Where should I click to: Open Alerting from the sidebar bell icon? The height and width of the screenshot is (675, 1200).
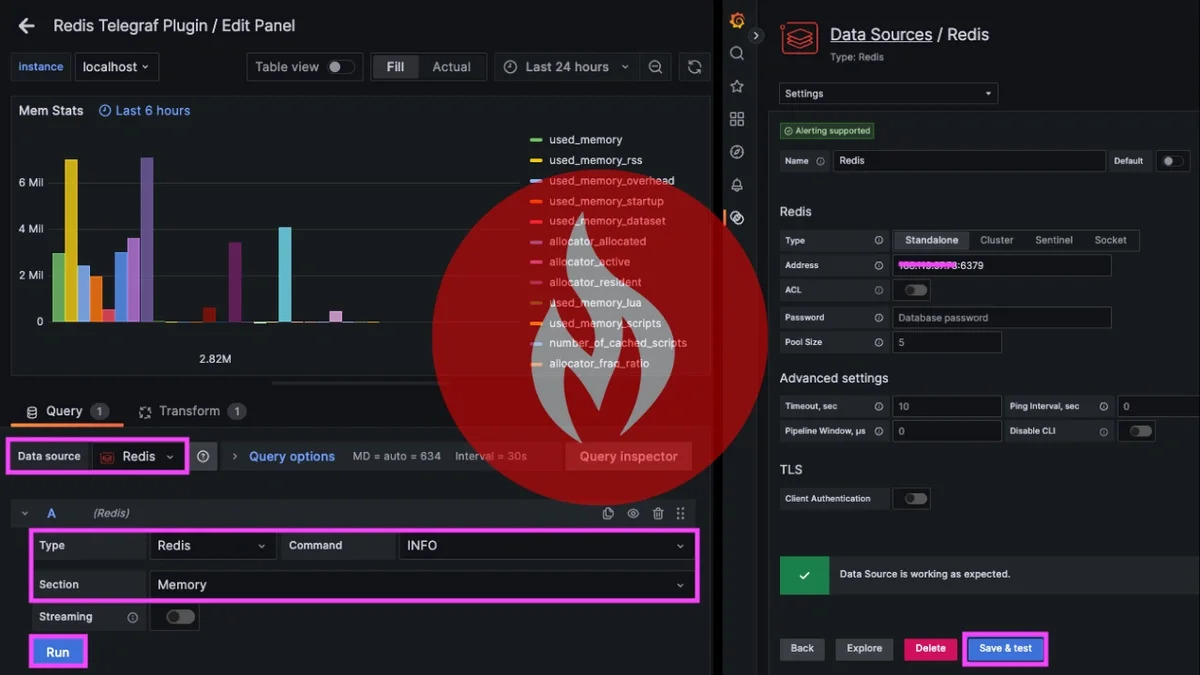pyautogui.click(x=737, y=185)
